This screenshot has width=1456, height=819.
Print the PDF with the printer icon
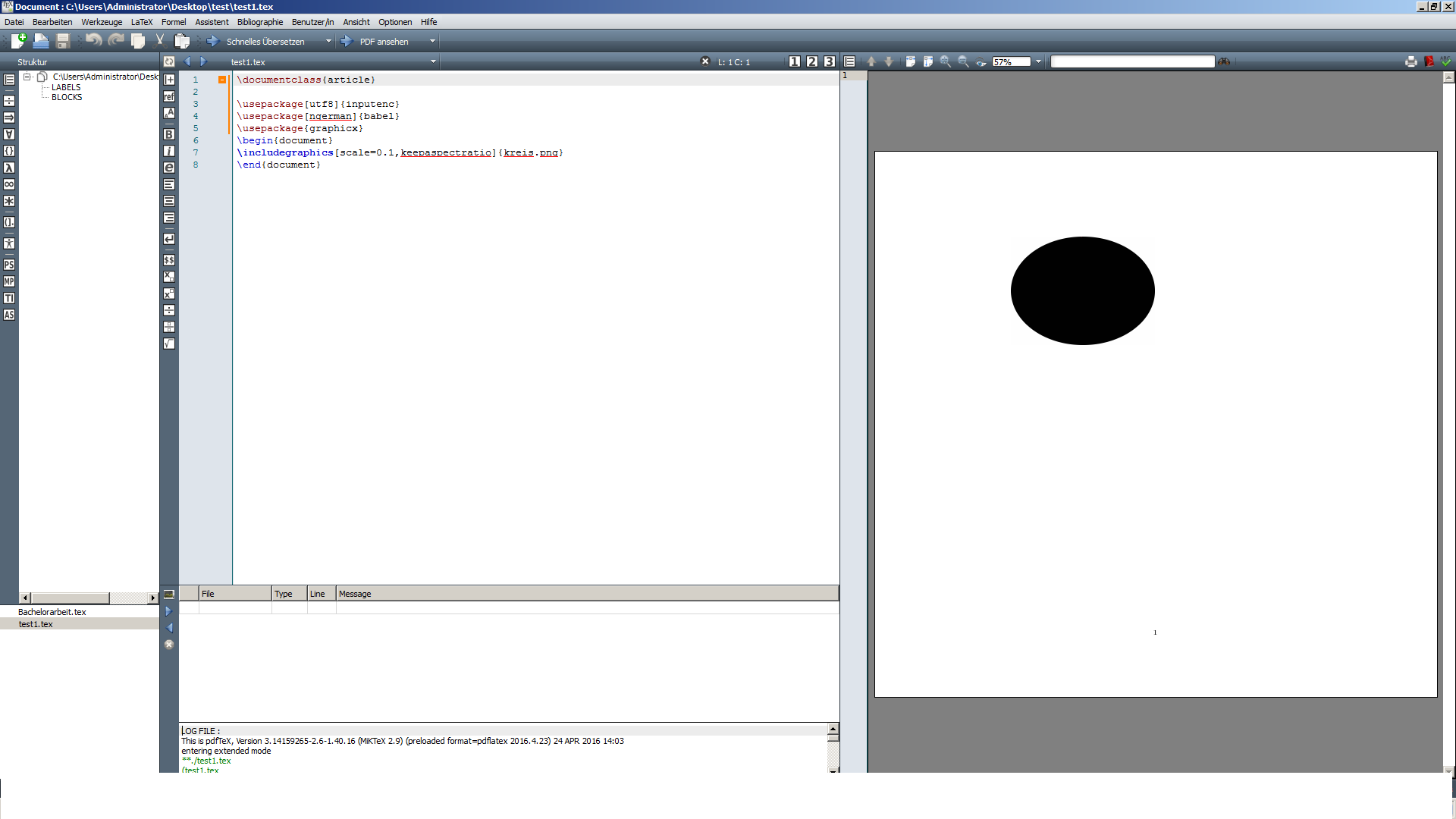click(x=1410, y=61)
